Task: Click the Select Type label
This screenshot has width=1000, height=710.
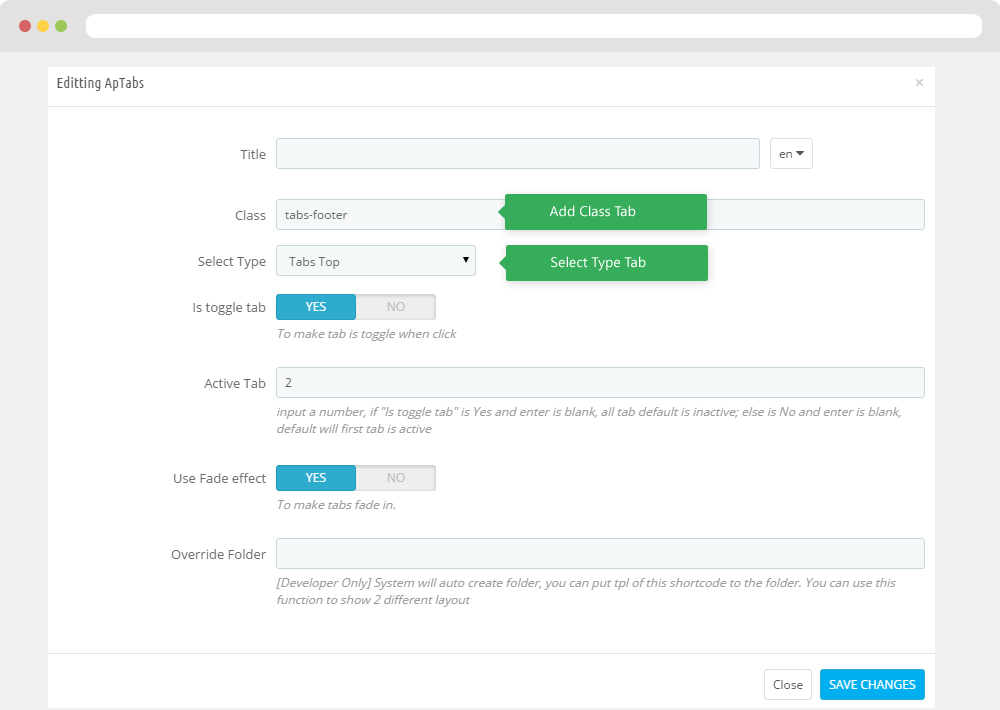Action: coord(232,262)
